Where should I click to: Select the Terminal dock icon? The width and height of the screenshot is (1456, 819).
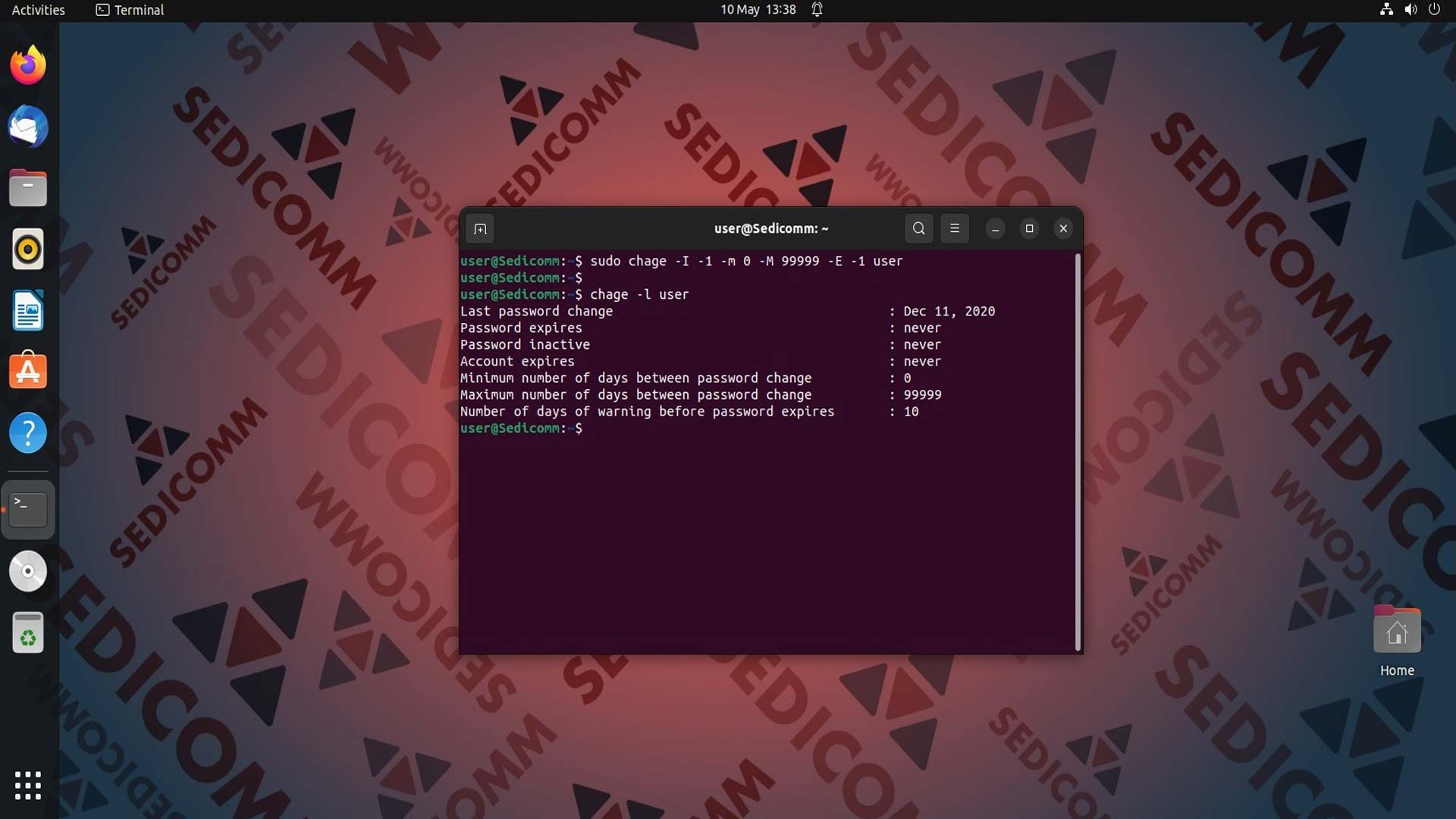click(28, 510)
